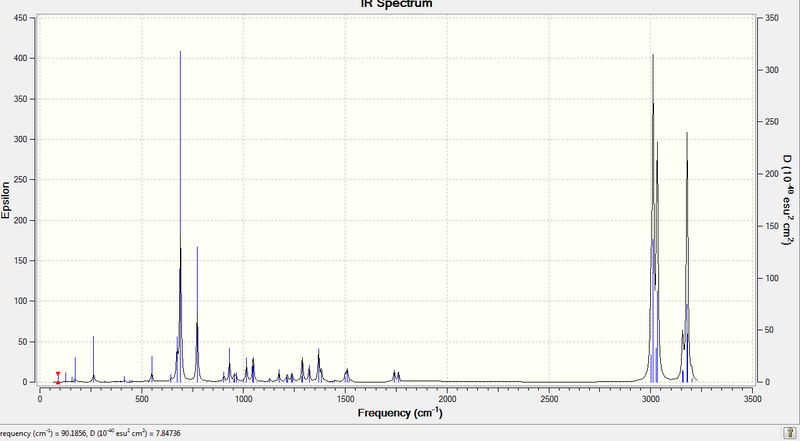The image size is (800, 441).
Task: Pick the tallest blue peak near 690 cm-1
Action: [x=181, y=216]
